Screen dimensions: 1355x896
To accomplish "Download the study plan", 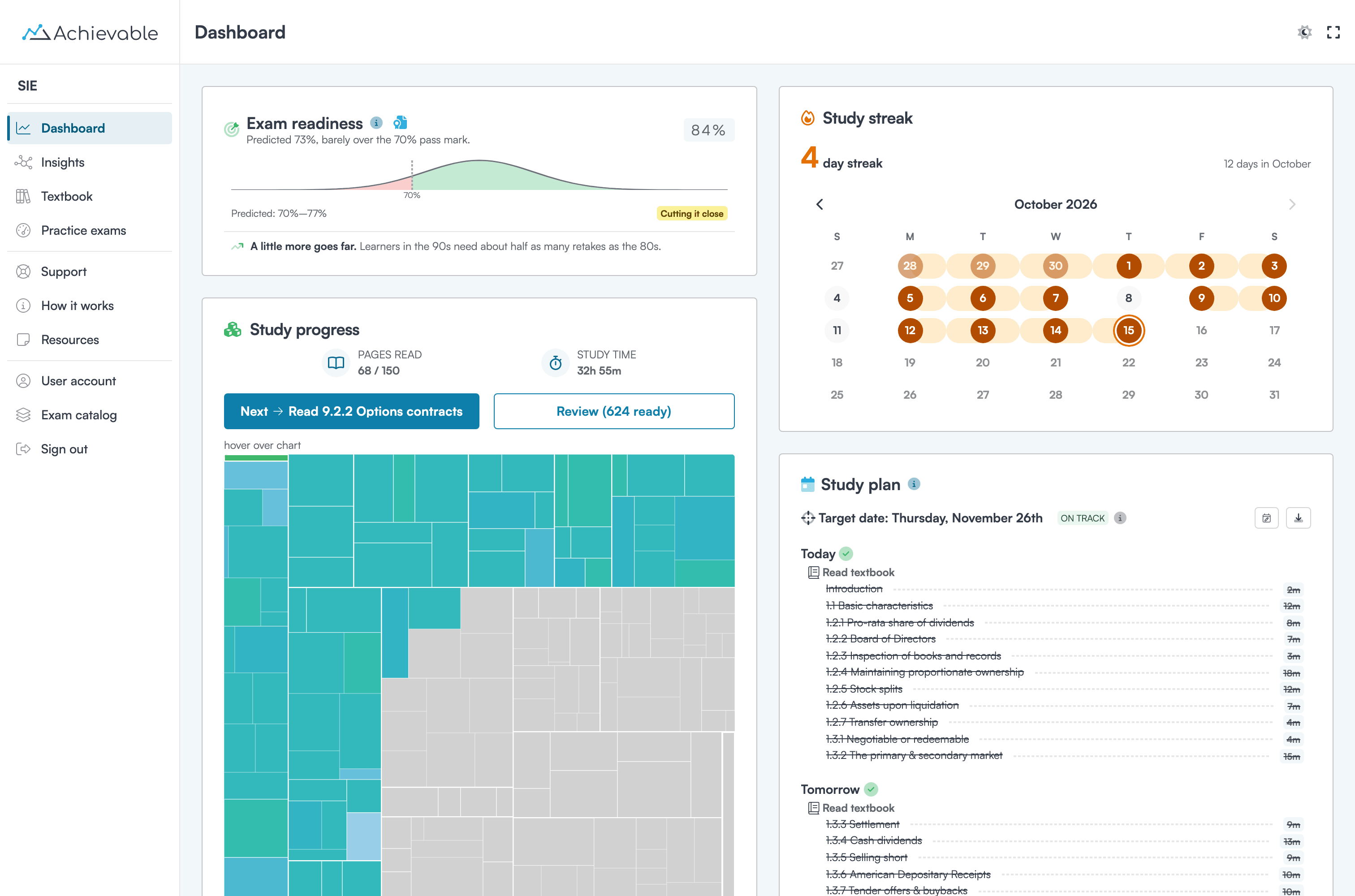I will coord(1298,518).
